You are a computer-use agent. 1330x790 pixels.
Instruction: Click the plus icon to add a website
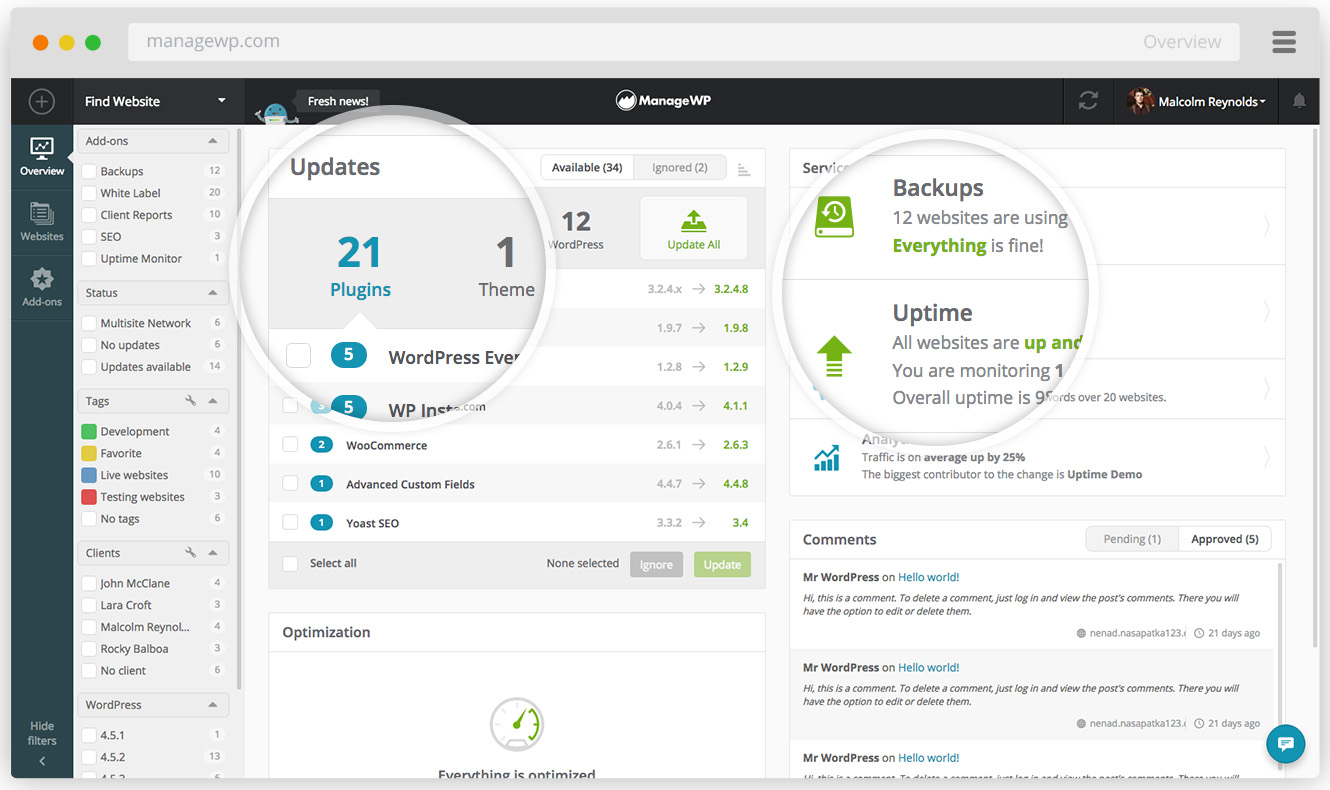[41, 101]
